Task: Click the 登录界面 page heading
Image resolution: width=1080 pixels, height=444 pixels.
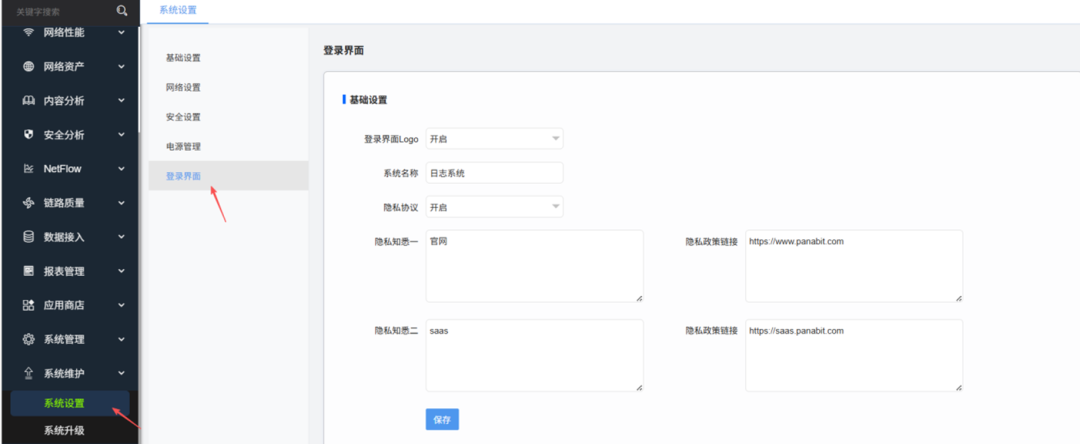Action: tap(344, 50)
